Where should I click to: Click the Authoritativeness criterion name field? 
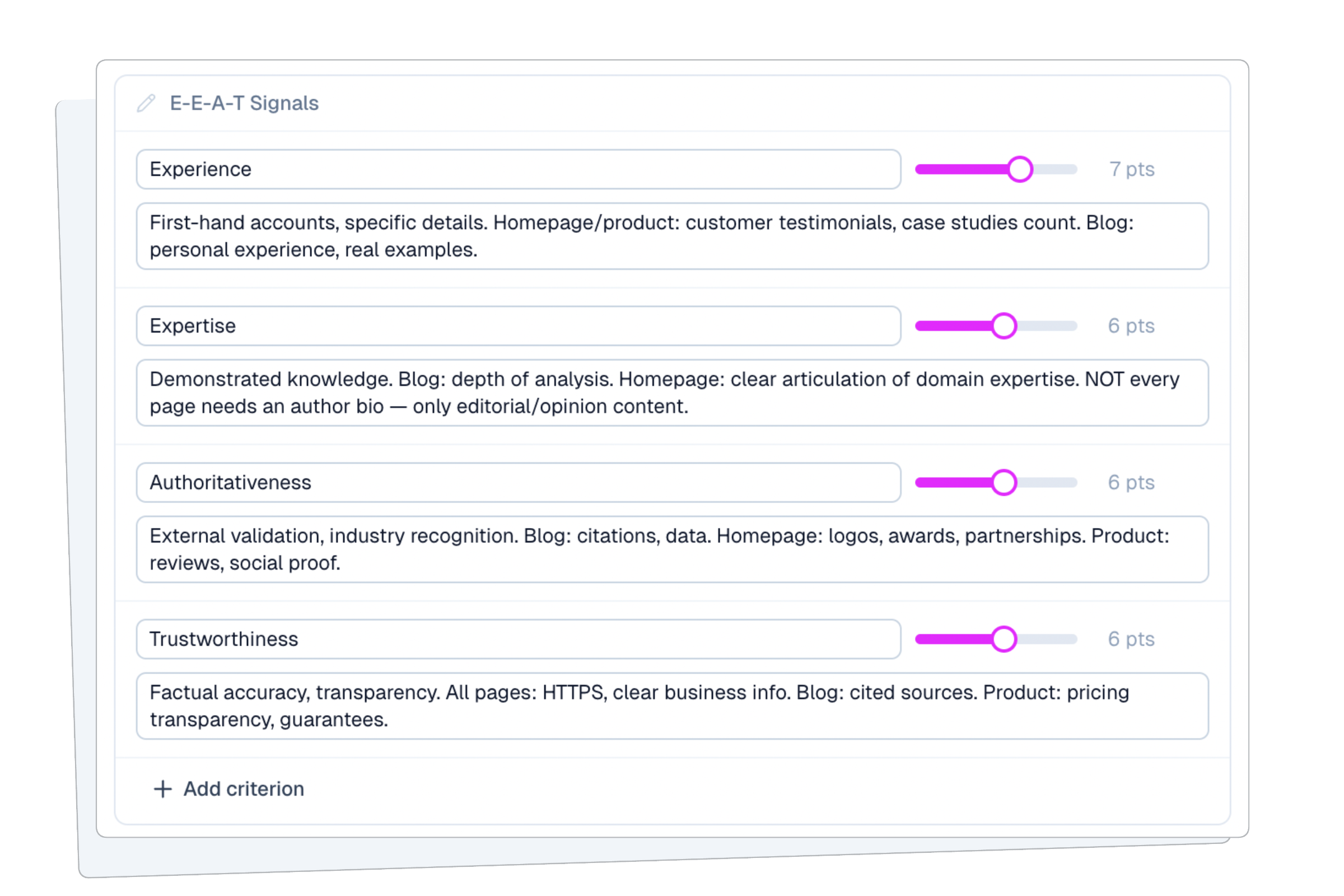click(517, 483)
